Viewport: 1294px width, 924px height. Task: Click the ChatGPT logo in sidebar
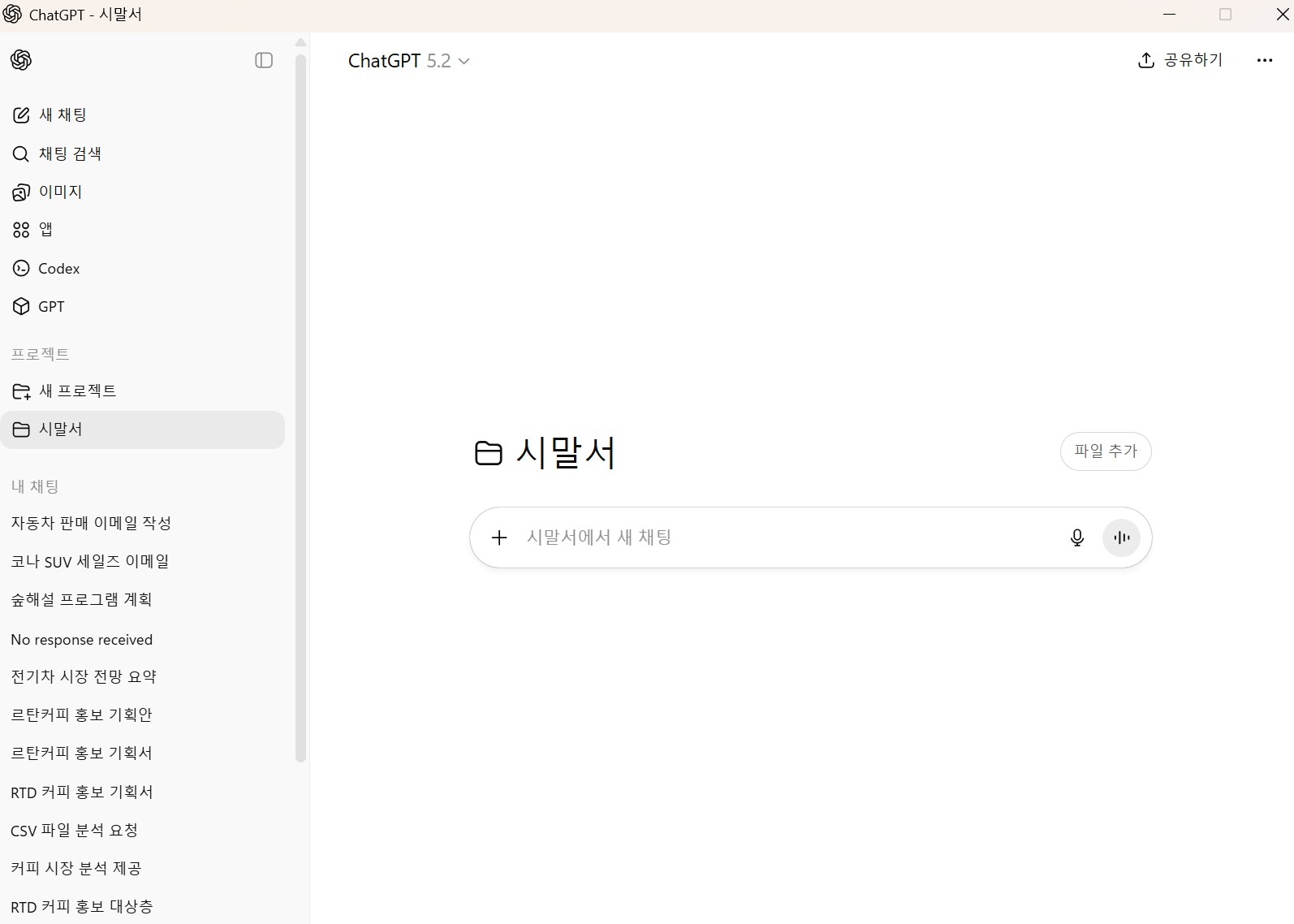(x=21, y=60)
